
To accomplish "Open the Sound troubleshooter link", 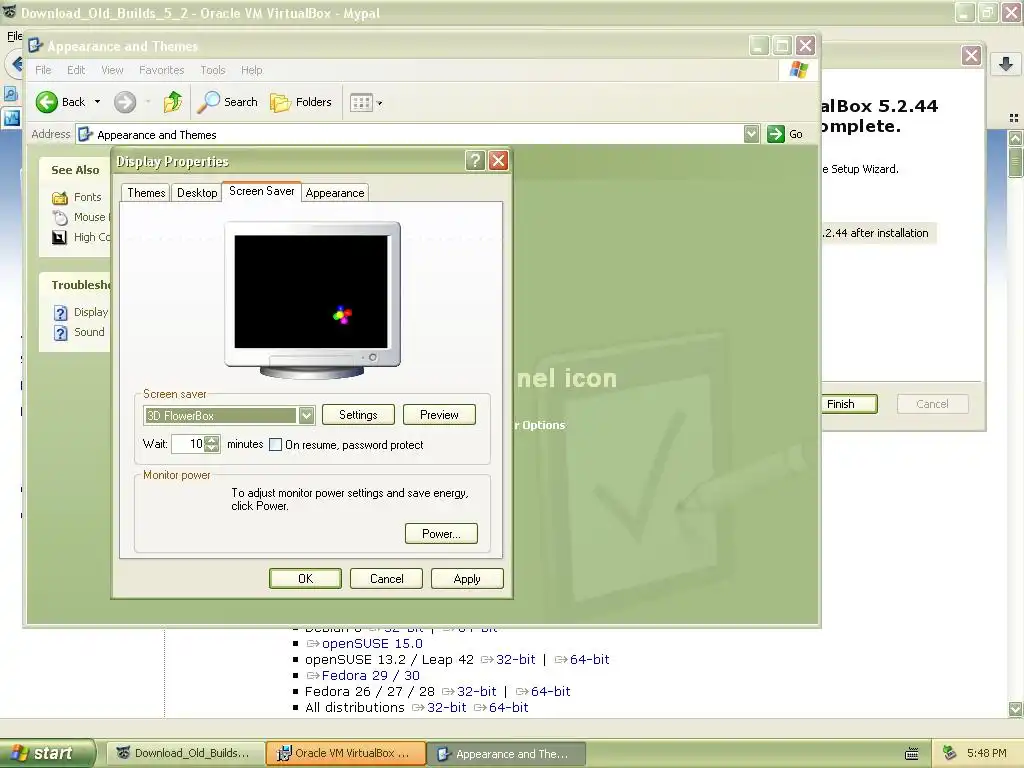I will point(89,332).
